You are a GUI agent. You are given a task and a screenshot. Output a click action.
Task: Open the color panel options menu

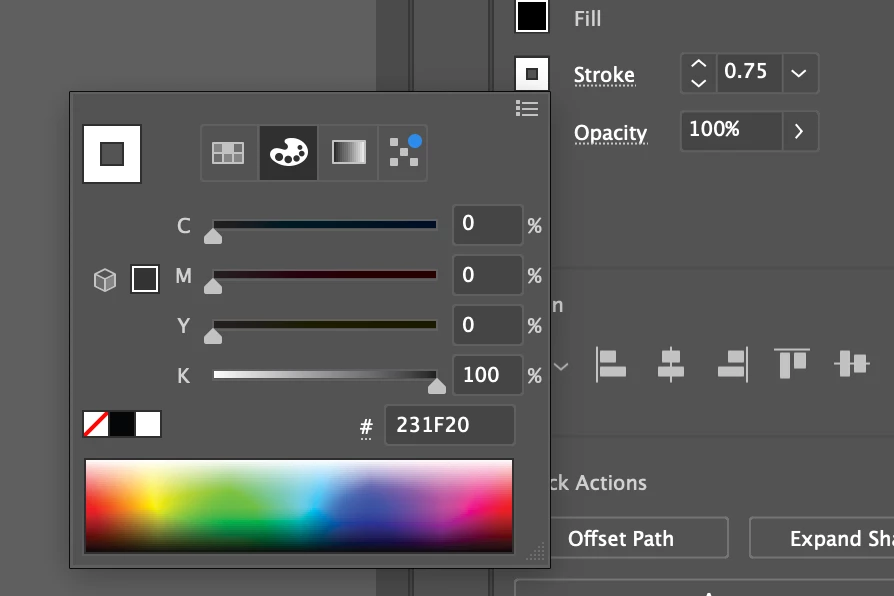(x=527, y=108)
